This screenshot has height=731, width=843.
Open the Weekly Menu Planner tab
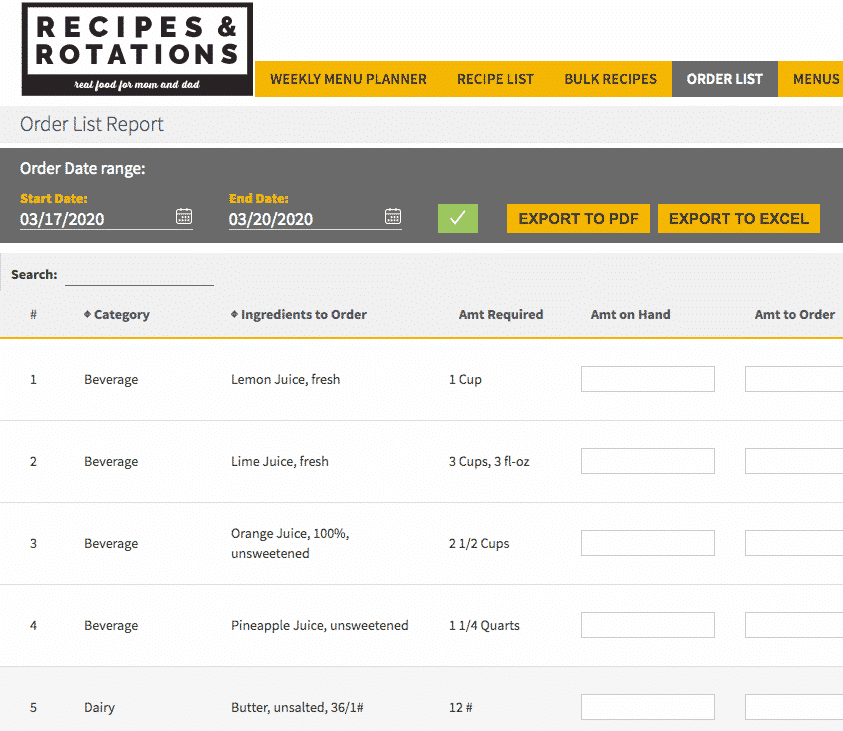click(x=348, y=79)
